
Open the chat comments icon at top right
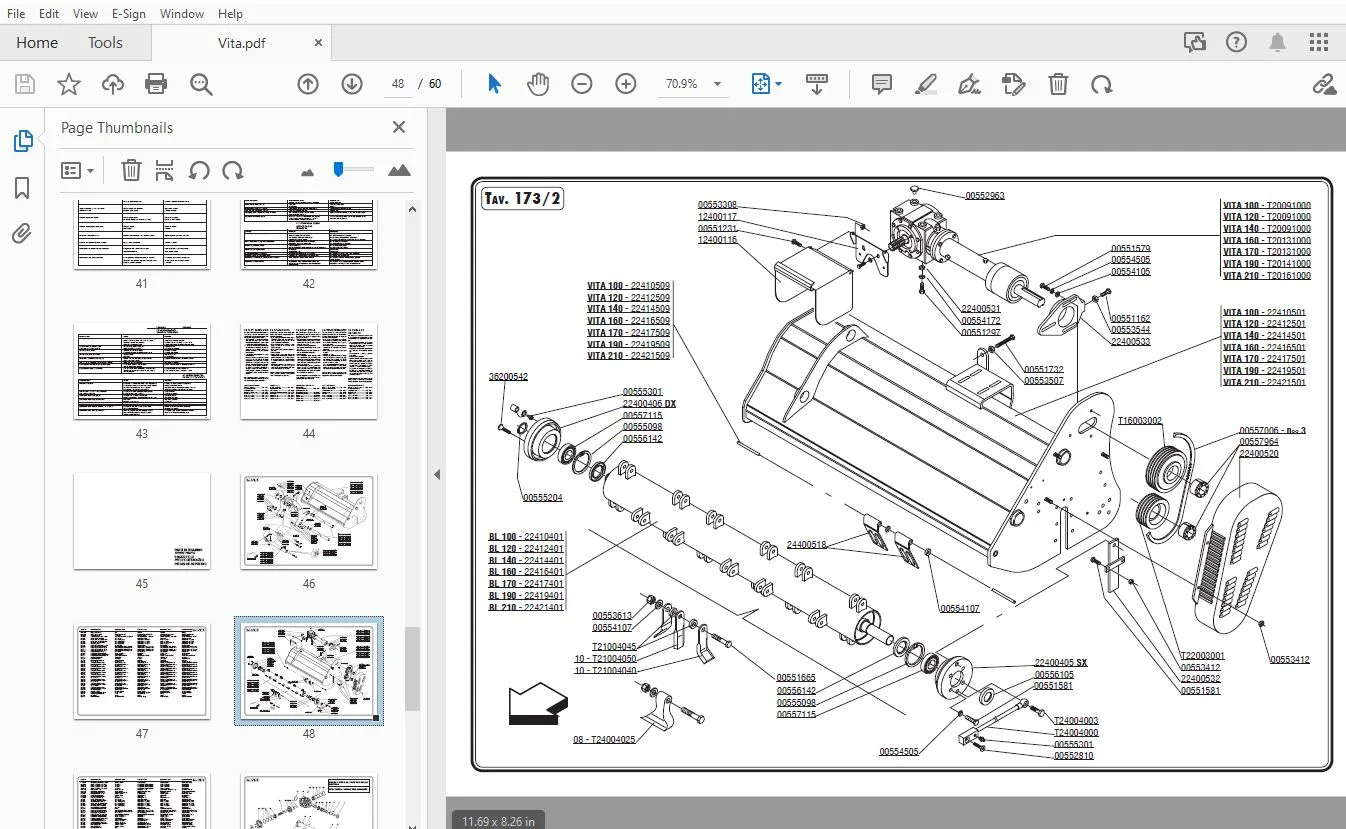point(1194,42)
